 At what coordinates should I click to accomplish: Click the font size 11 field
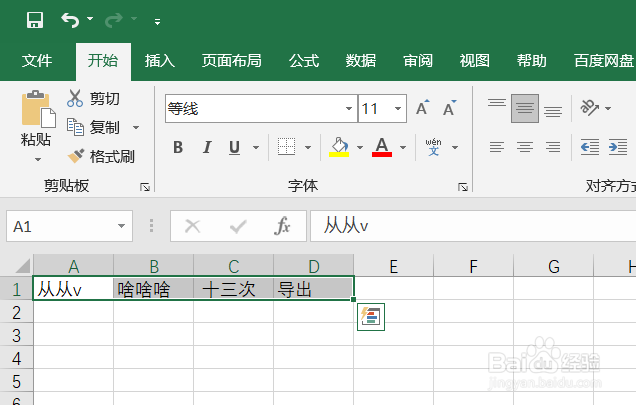[375, 108]
